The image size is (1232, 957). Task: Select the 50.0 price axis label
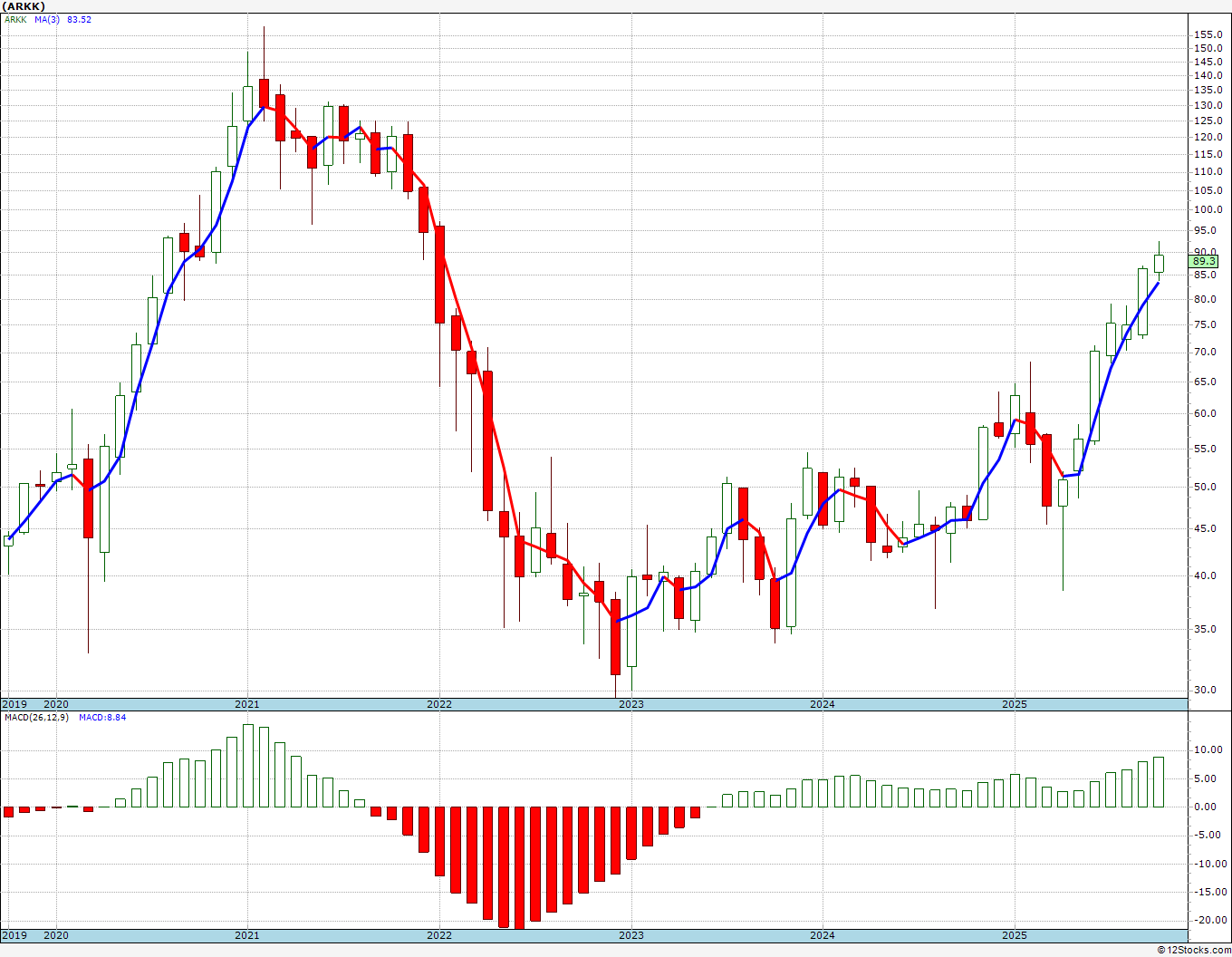[1207, 487]
